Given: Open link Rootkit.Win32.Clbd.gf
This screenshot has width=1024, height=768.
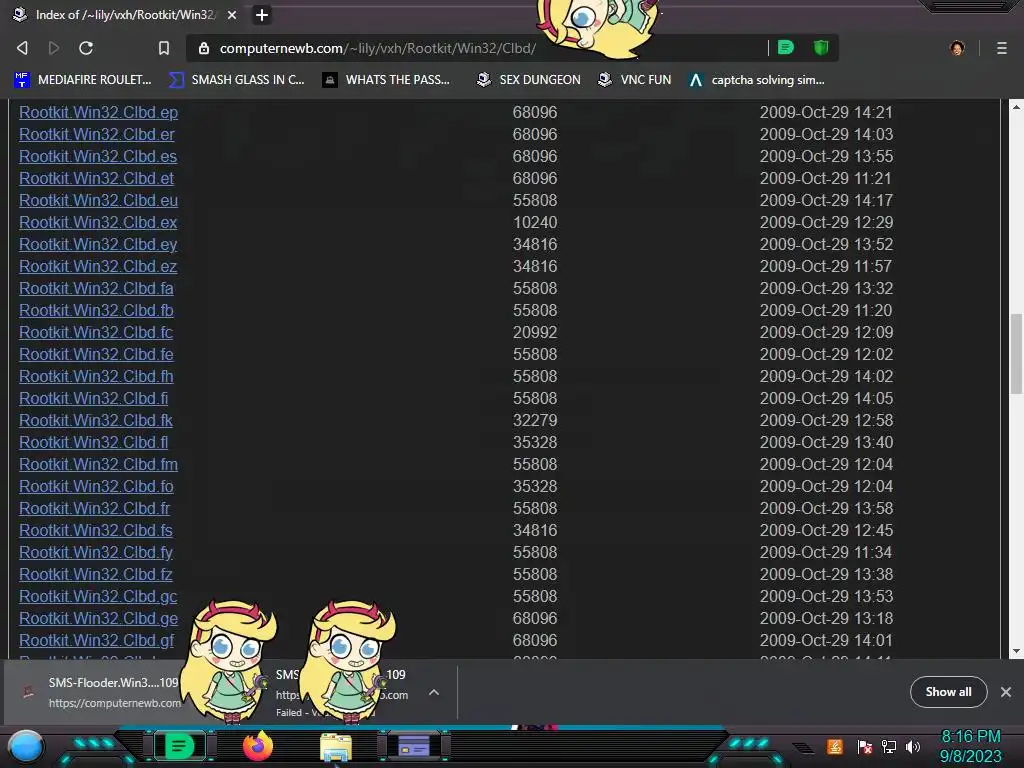Looking at the screenshot, I should [x=97, y=641].
